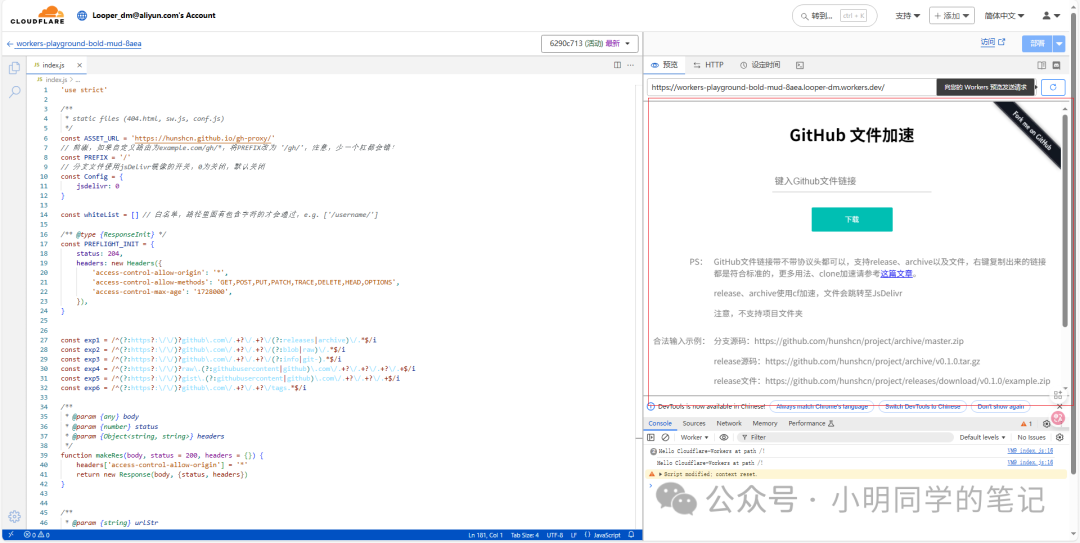Click the feedback chat icon in preview toolbar
Viewport: 1080px width, 543px height.
coord(1057,65)
